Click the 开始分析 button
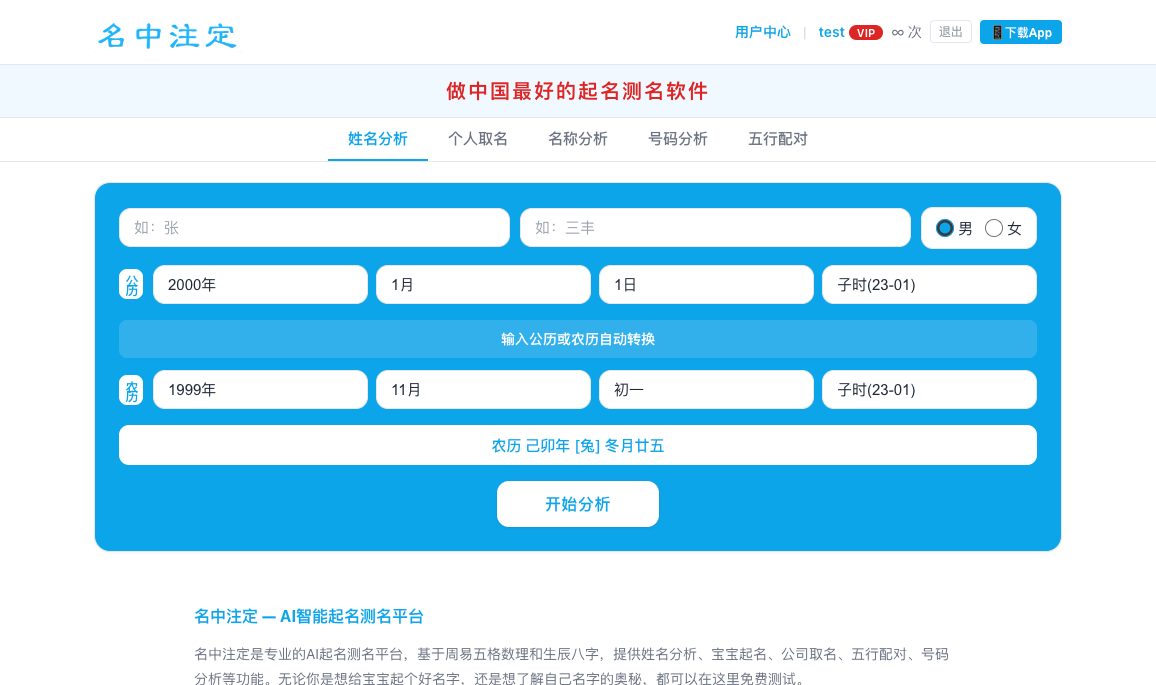 578,504
